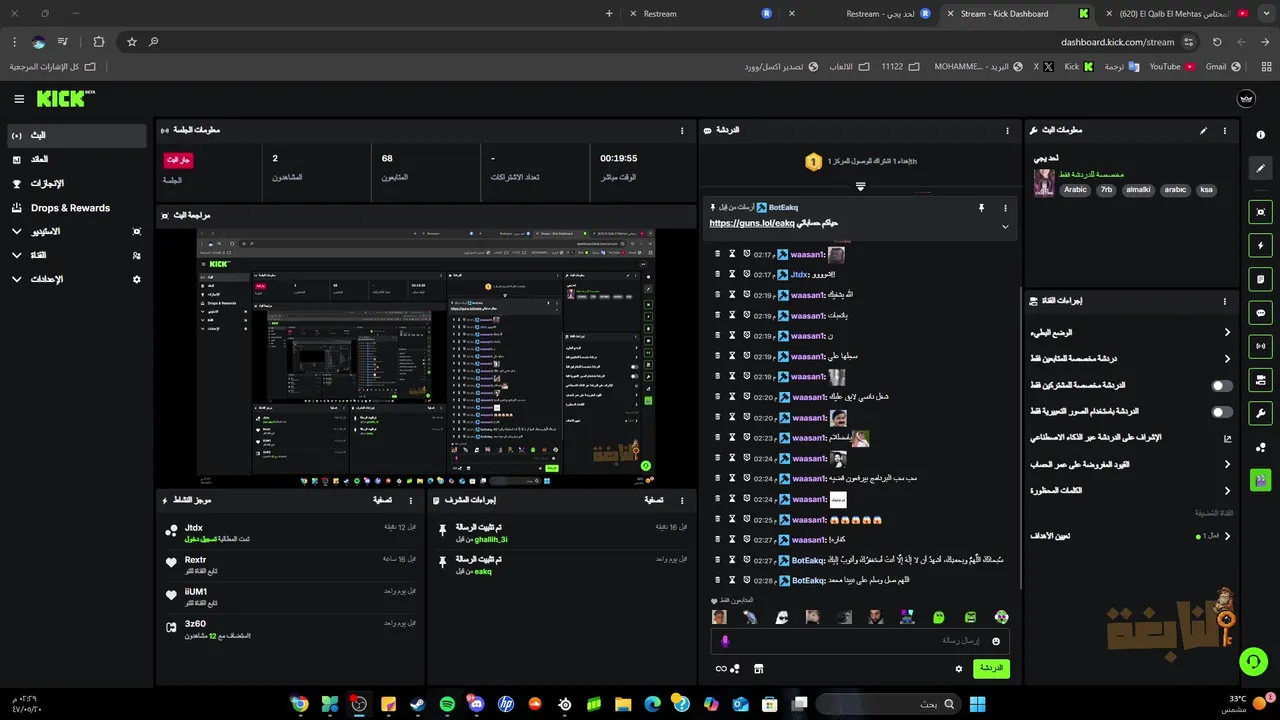Open the hamburger menu beside the KICK logo
1280x720 pixels.
click(x=19, y=99)
